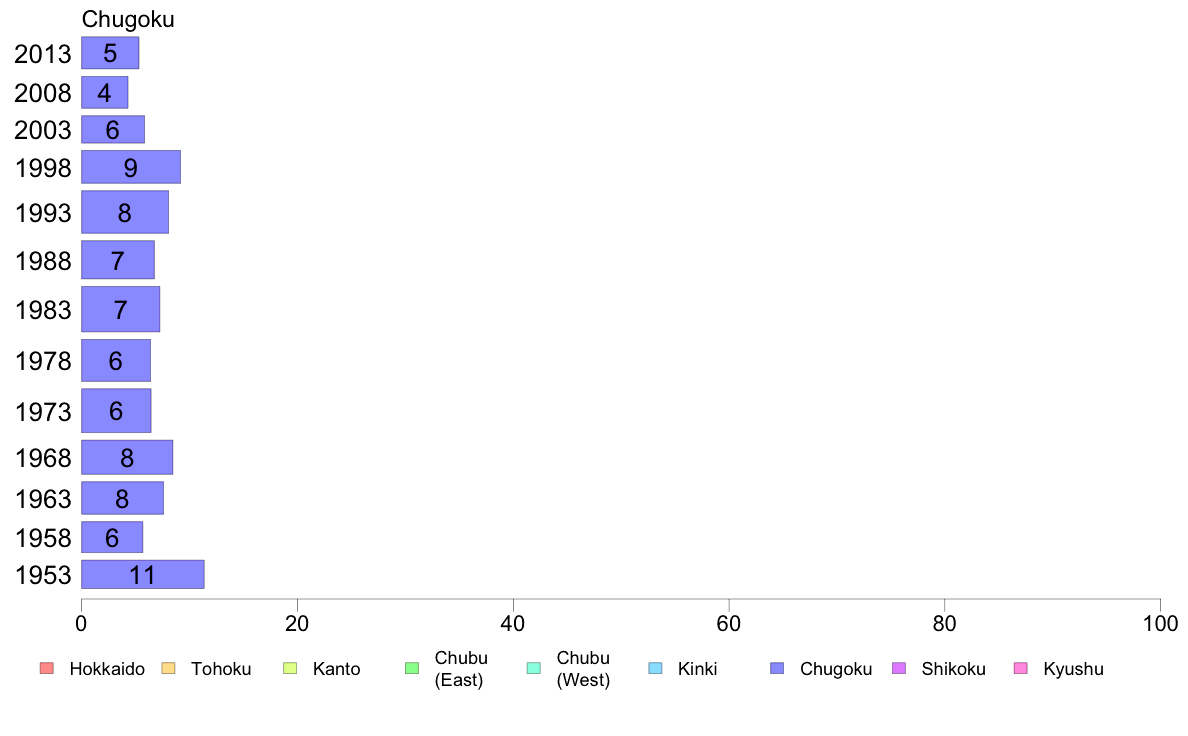Click the Chugoku chart title
The width and height of the screenshot is (1188, 736).
(x=128, y=19)
